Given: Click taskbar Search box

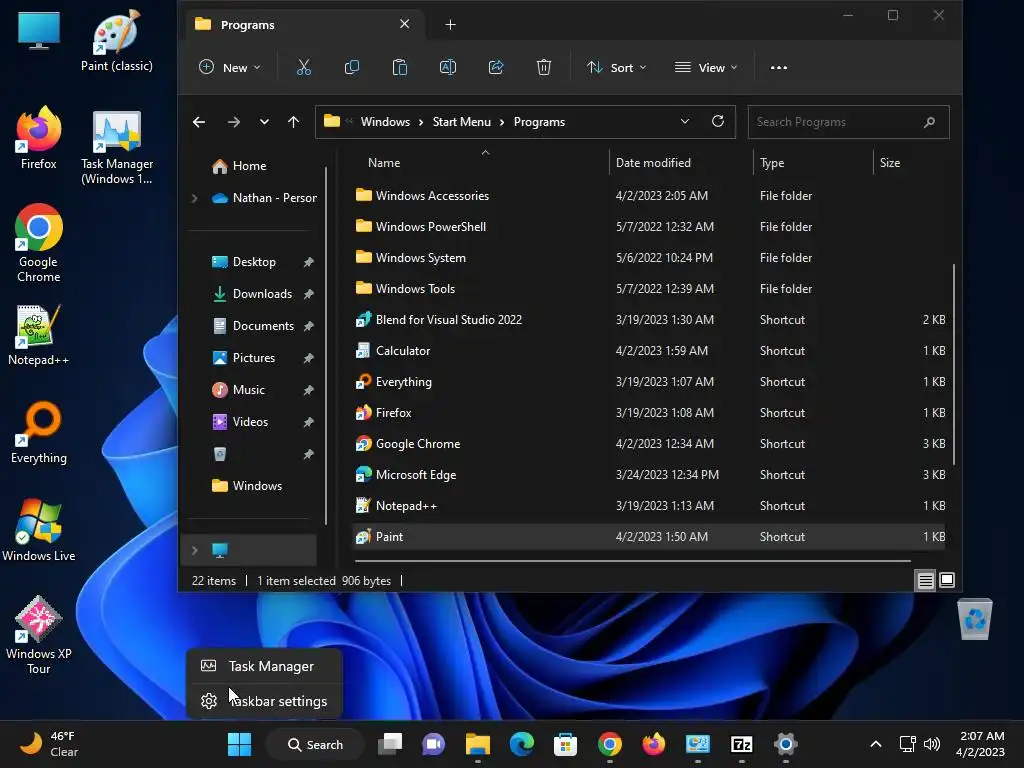Looking at the screenshot, I should point(315,744).
